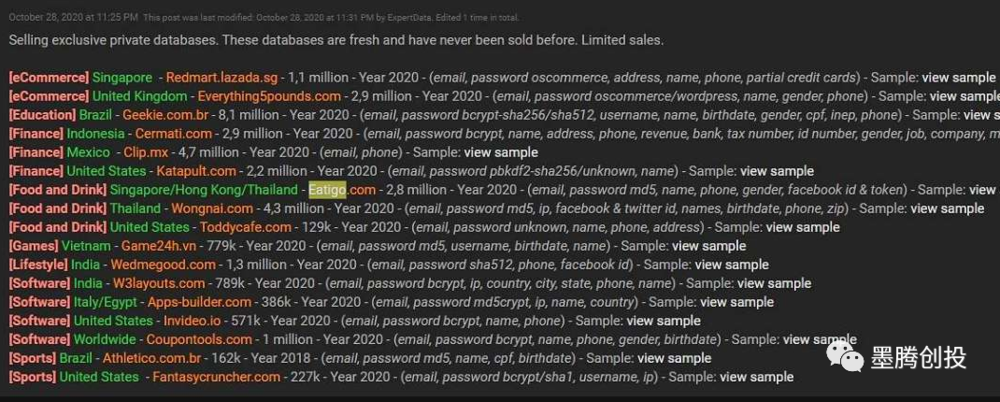Click view sample for Katapult.com
The height and width of the screenshot is (402, 1000).
pos(777,171)
